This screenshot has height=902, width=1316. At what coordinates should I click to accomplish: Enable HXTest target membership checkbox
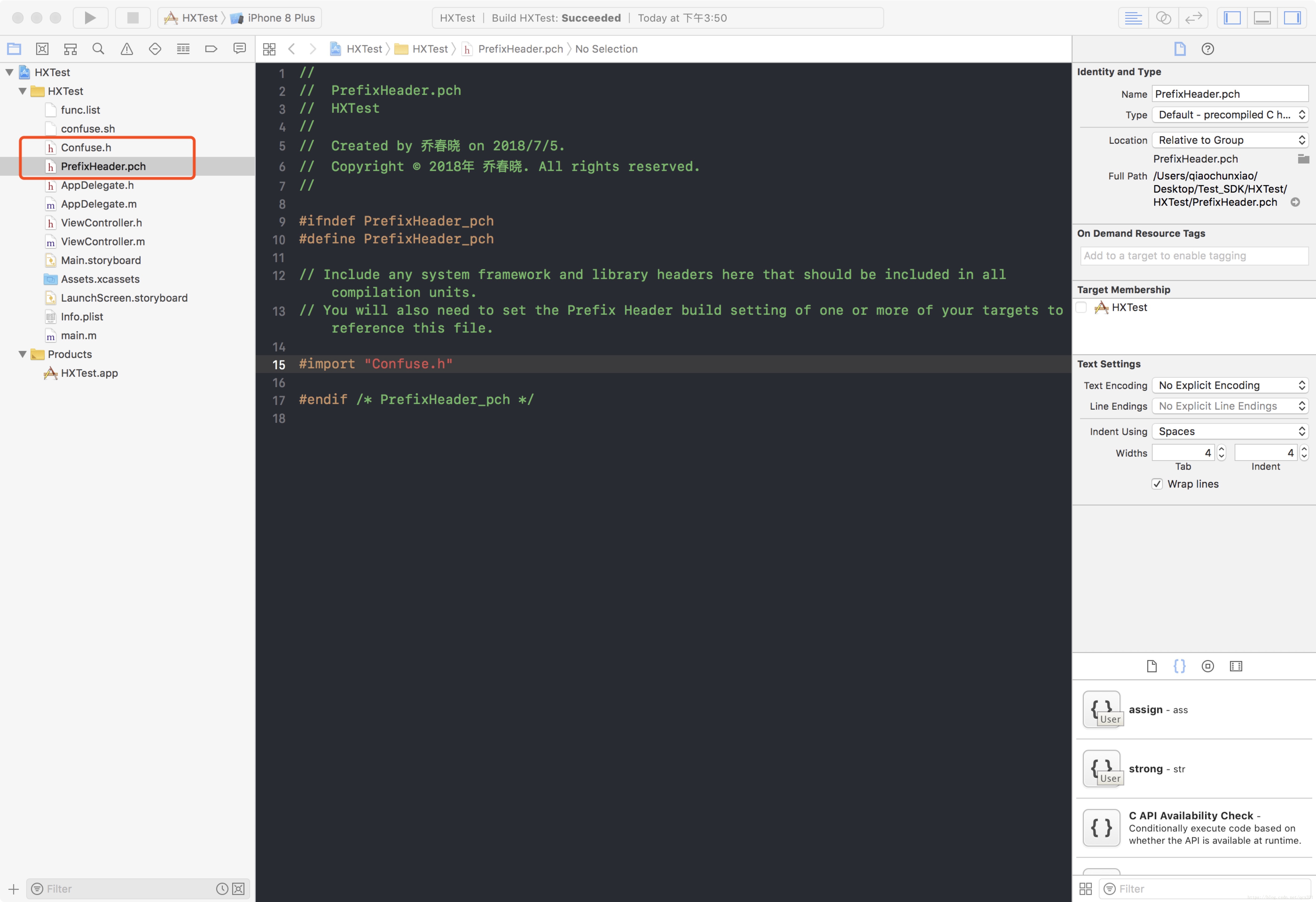pyautogui.click(x=1081, y=307)
